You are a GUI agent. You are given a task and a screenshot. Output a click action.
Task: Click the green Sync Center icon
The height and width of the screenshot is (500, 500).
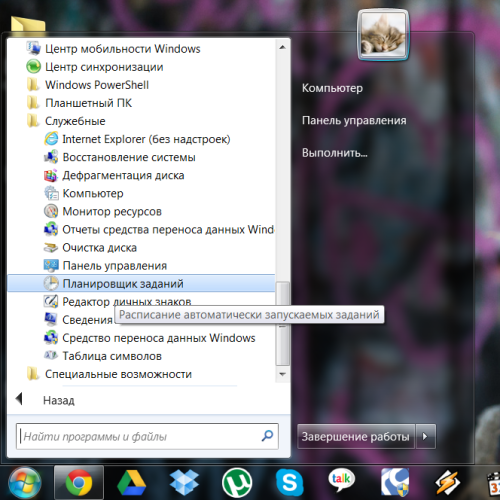click(33, 67)
